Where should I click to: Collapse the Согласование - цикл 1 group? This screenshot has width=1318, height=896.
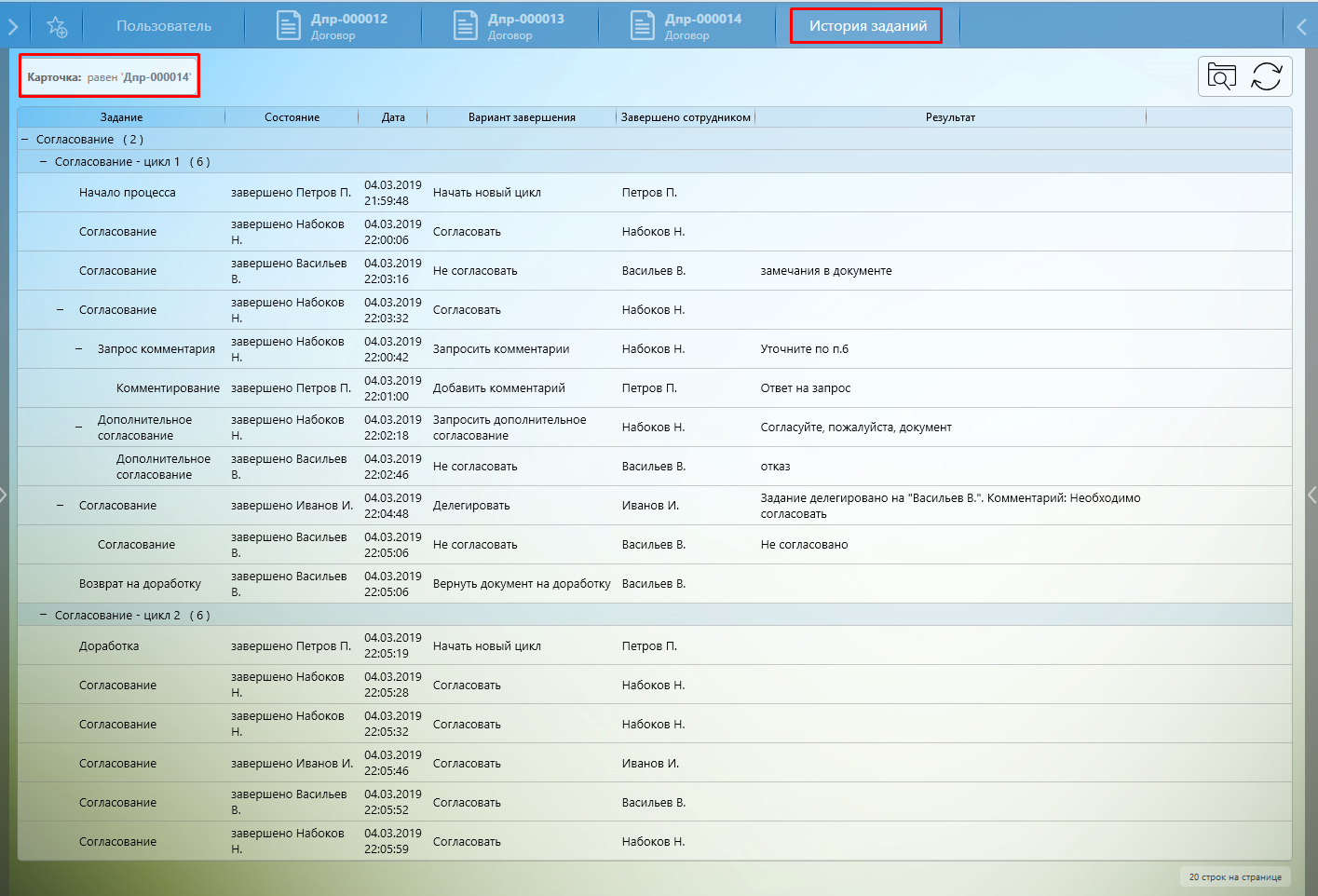click(x=44, y=162)
